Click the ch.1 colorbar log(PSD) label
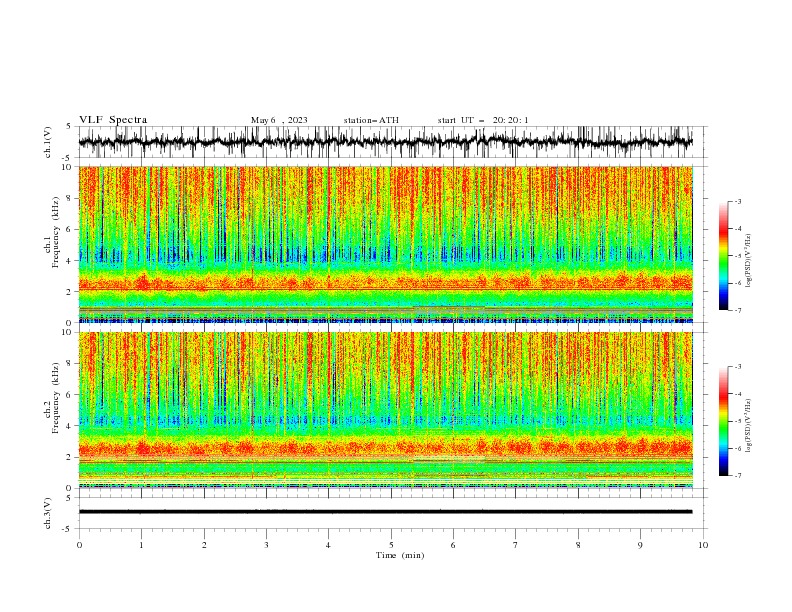Viewport: 792px width, 612px height. (748, 261)
